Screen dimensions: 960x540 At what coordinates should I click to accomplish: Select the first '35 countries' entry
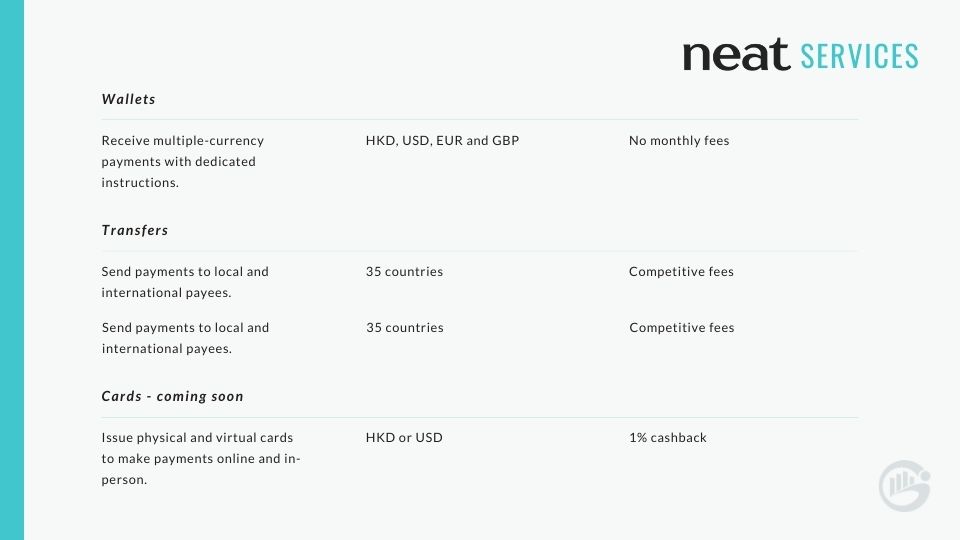tap(404, 272)
